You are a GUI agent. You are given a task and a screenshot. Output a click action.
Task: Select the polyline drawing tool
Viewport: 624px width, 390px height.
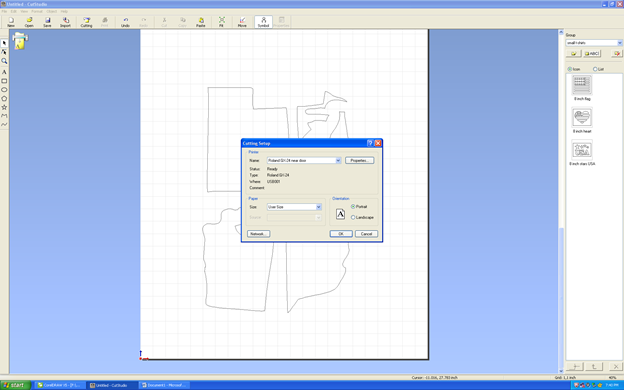[4, 116]
